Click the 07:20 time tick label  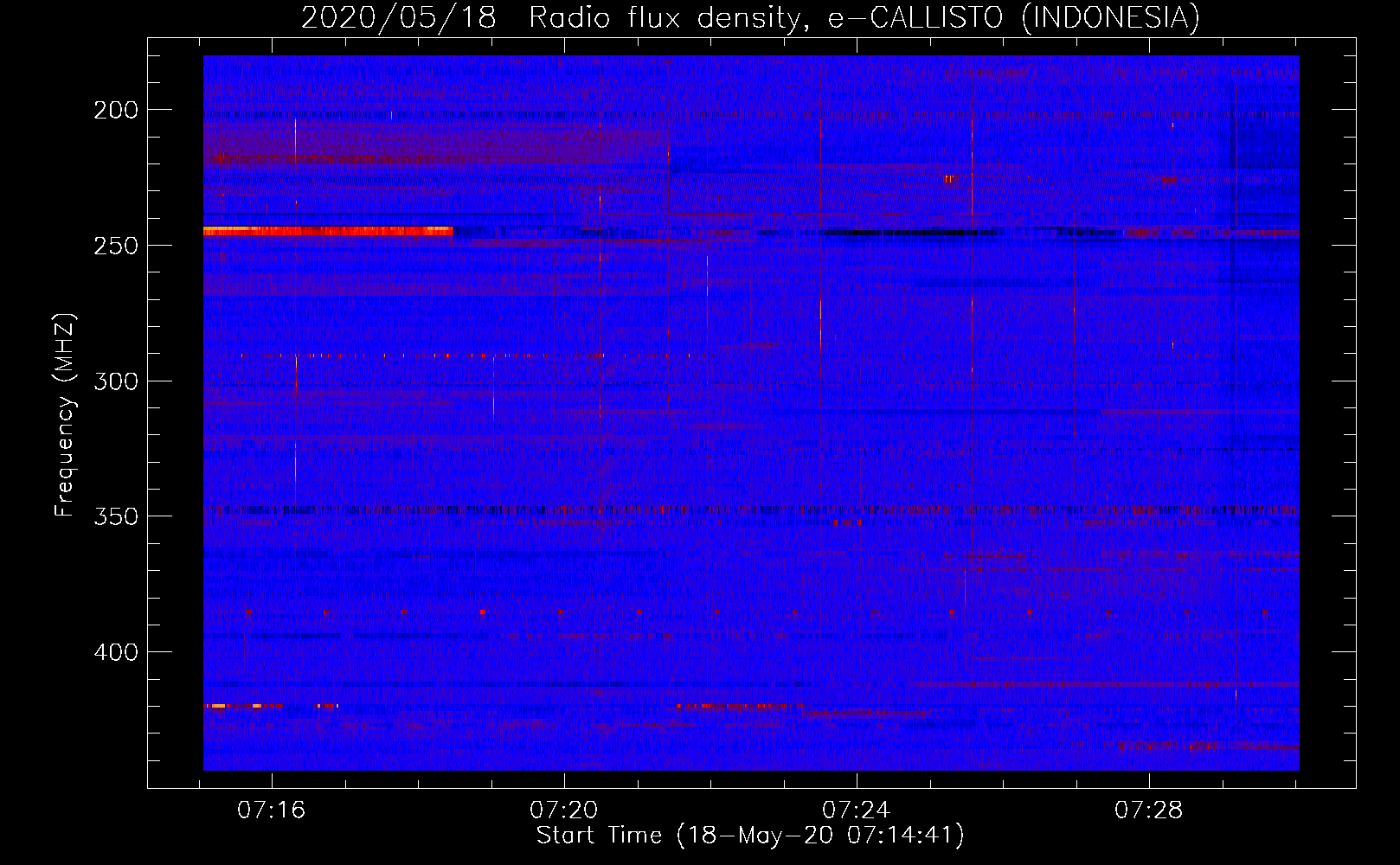click(x=564, y=810)
